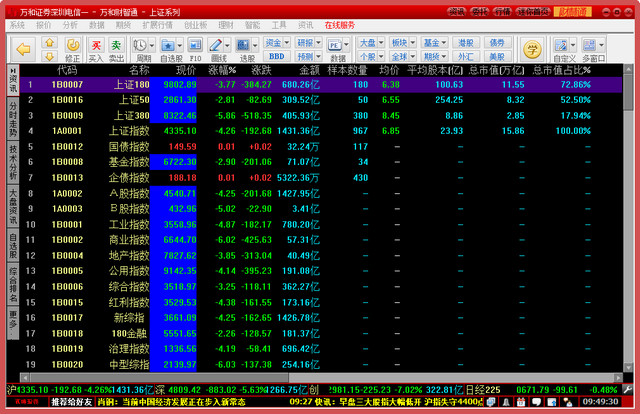The height and width of the screenshot is (414, 640).
Task: Click the 债券 toolbar button
Action: tap(497, 42)
